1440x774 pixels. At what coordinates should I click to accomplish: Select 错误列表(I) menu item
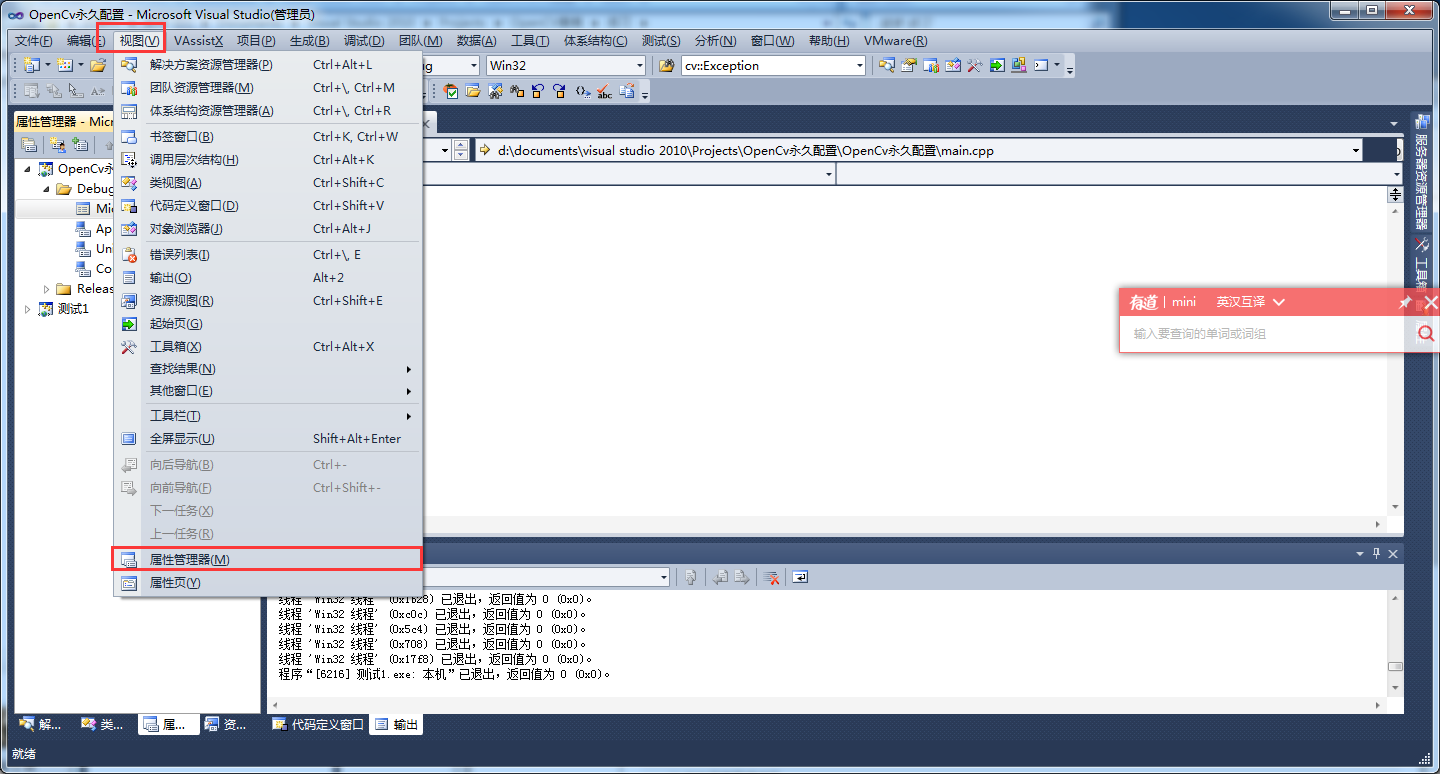(x=267, y=255)
